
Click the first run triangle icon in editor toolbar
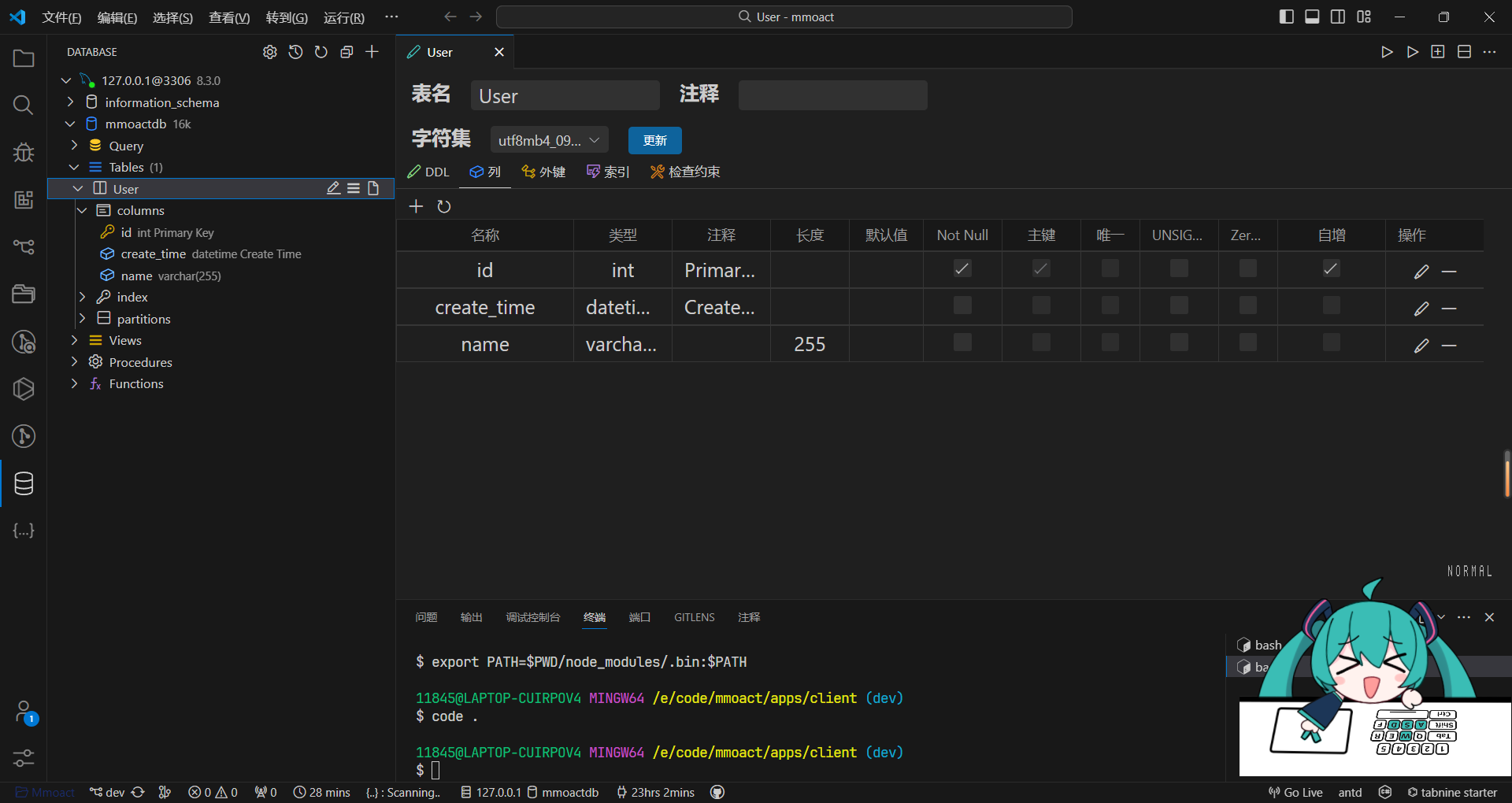coord(1387,52)
